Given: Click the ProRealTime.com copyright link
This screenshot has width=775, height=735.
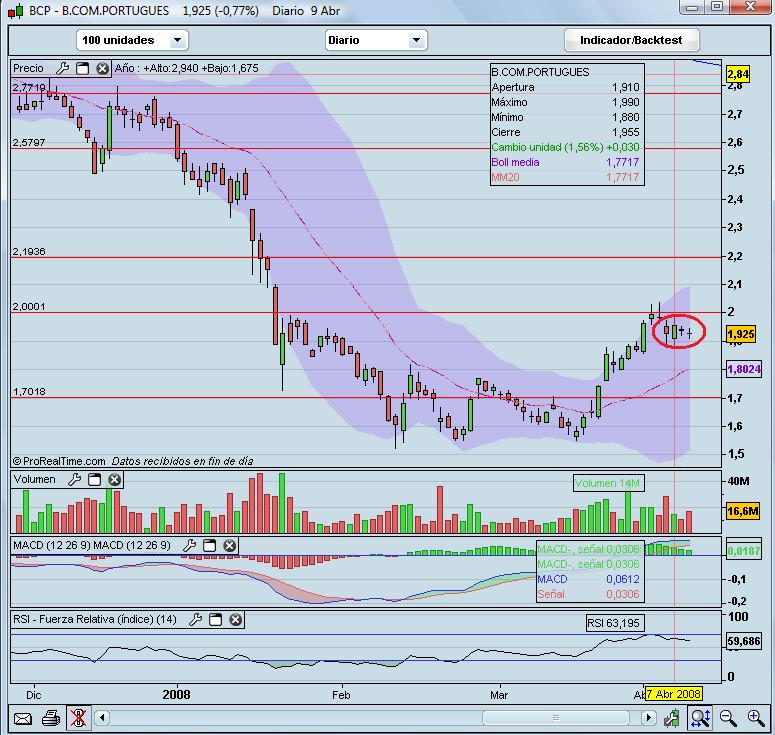Looking at the screenshot, I should click(59, 461).
